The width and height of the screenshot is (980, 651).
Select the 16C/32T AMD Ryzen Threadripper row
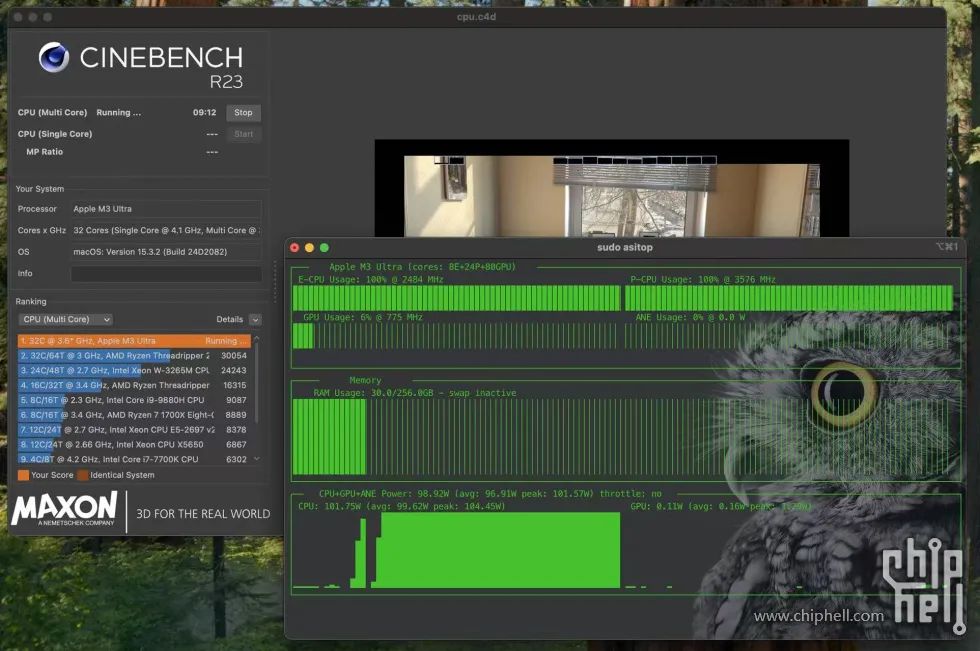coord(134,385)
